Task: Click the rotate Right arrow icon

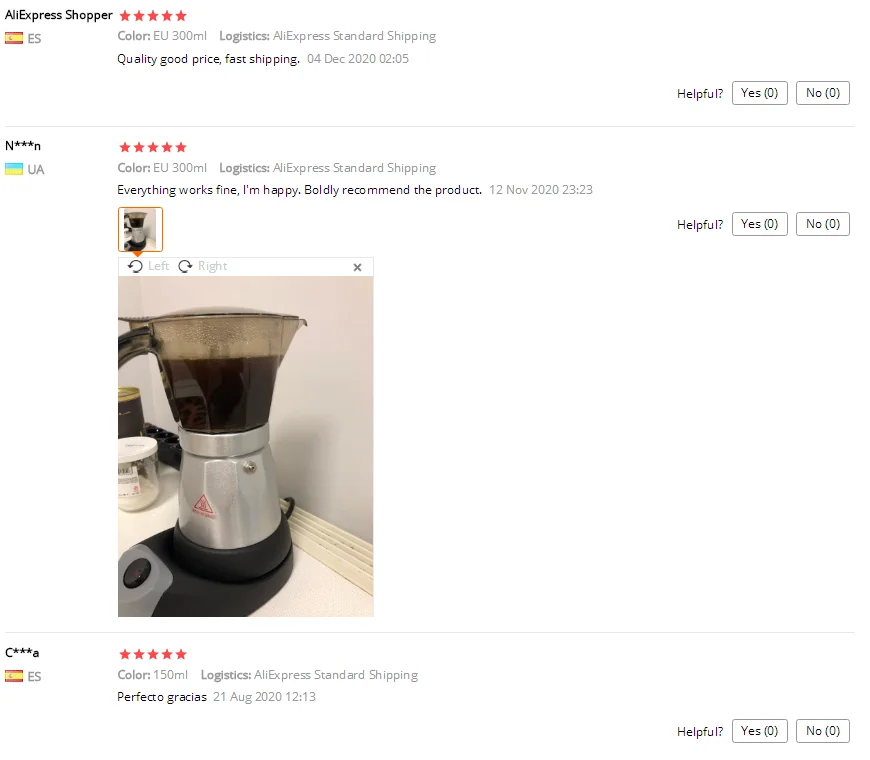Action: tap(185, 267)
